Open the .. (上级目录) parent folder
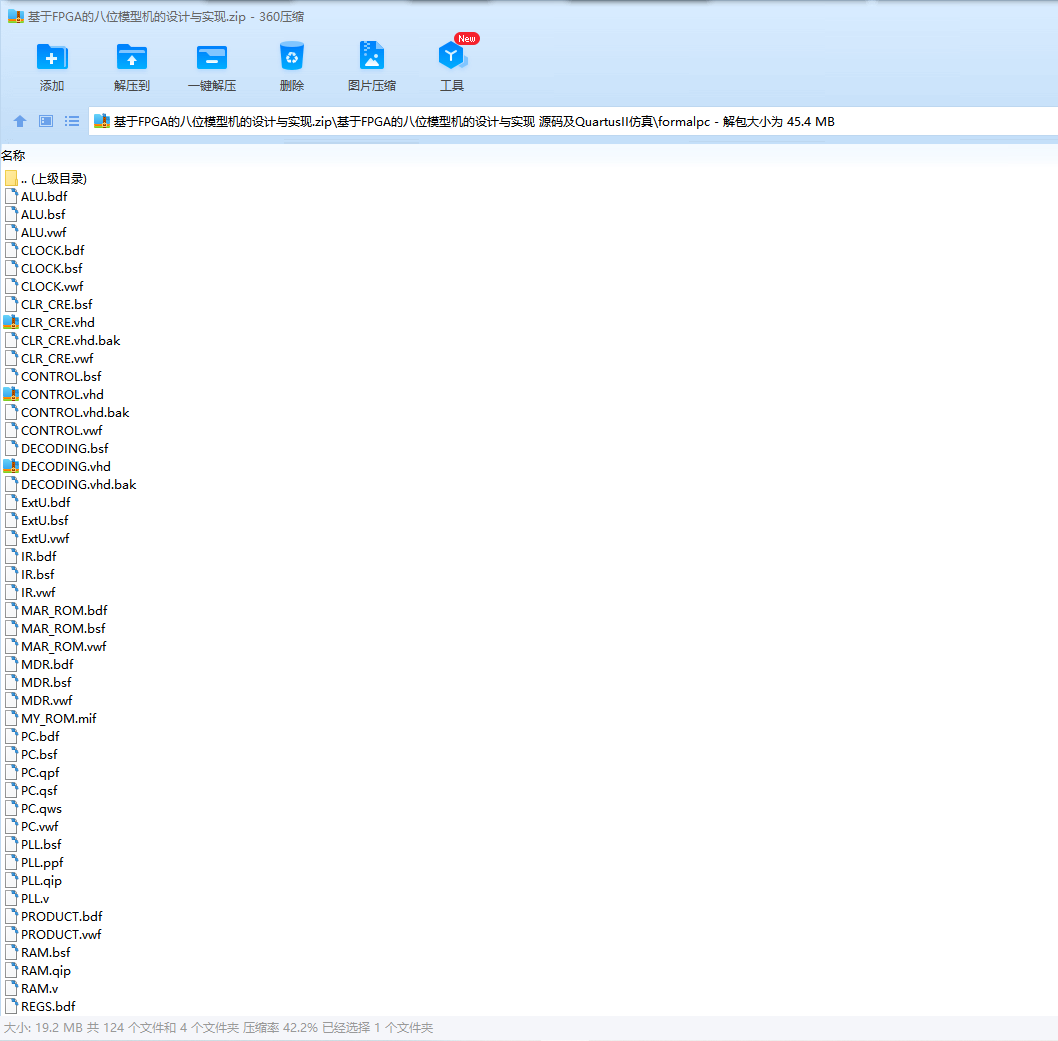1058x1041 pixels. point(45,179)
